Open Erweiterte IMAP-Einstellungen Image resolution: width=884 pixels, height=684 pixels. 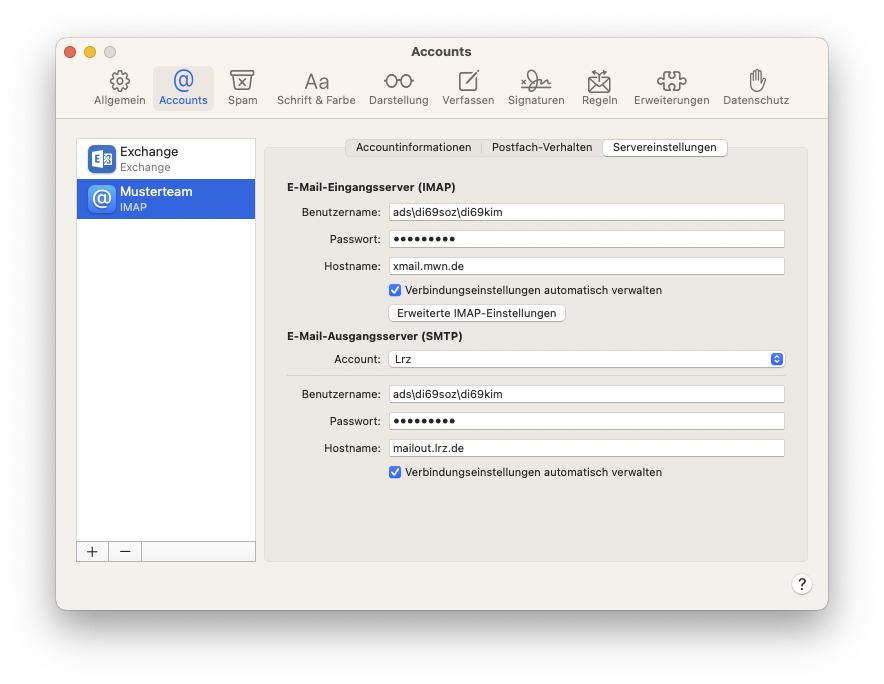click(x=477, y=313)
